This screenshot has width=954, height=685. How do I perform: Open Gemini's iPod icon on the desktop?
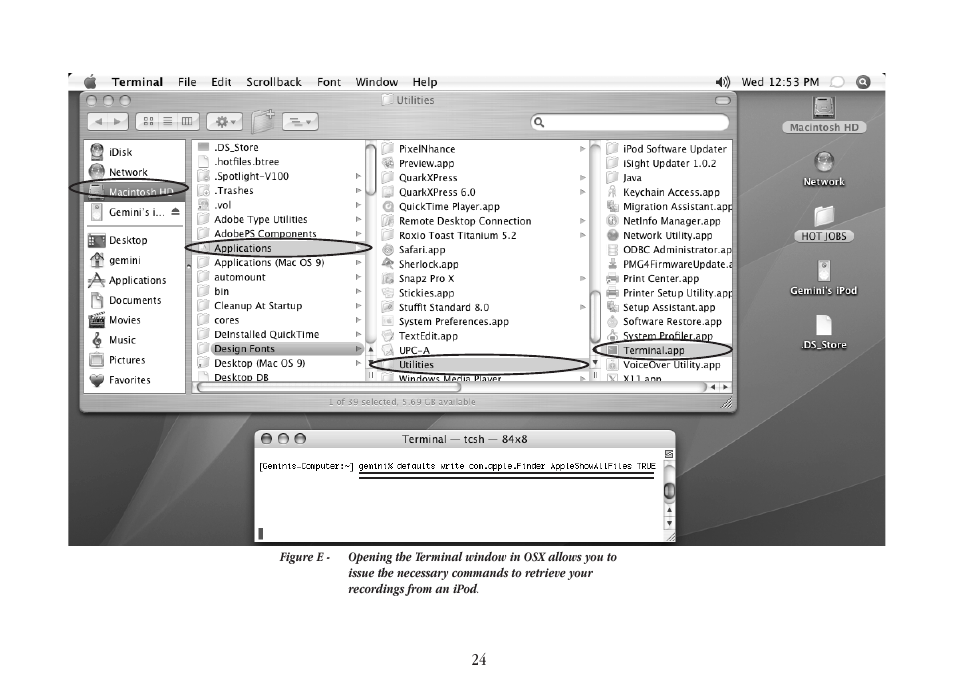824,277
